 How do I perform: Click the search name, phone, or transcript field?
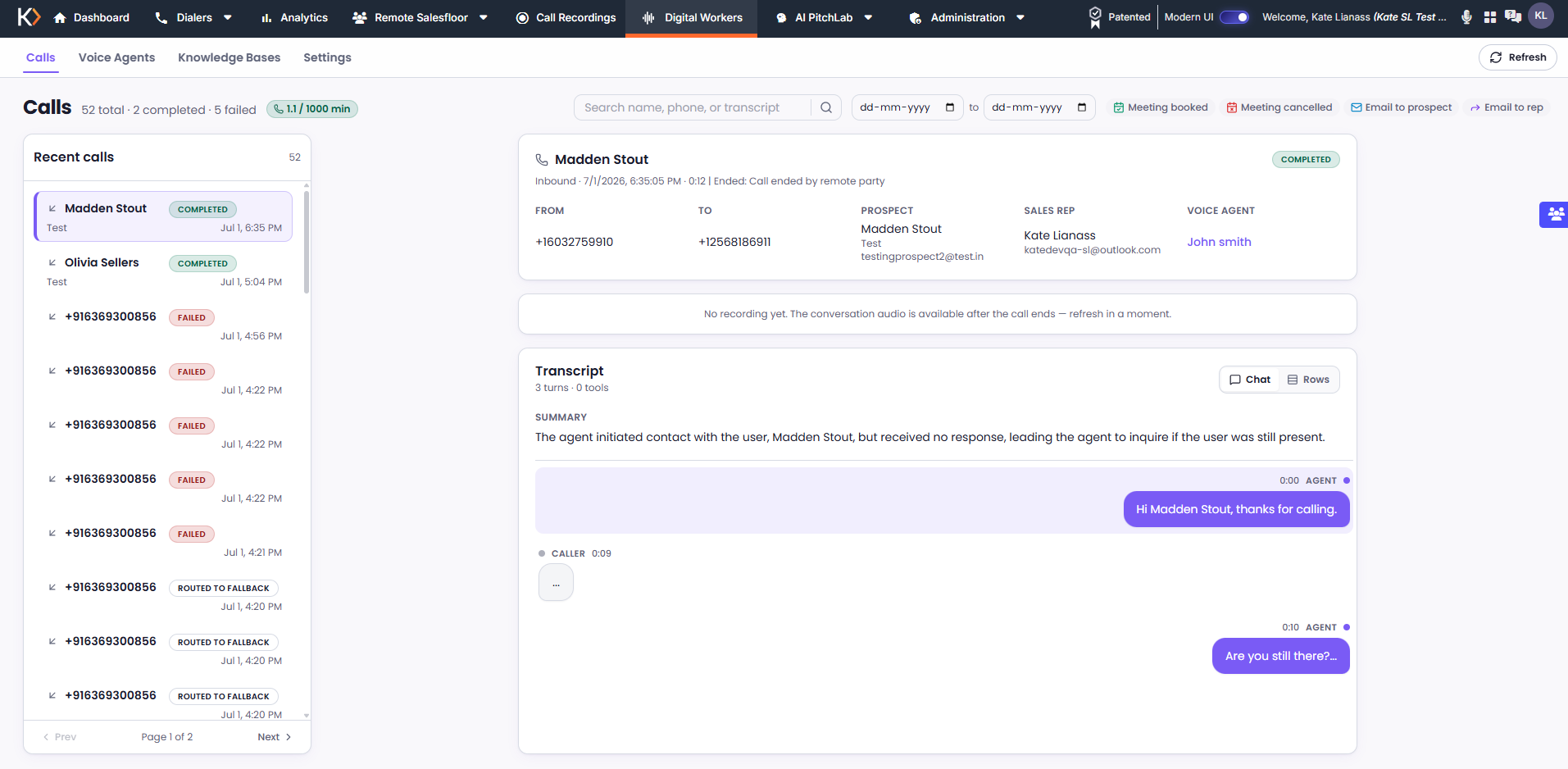coord(693,107)
